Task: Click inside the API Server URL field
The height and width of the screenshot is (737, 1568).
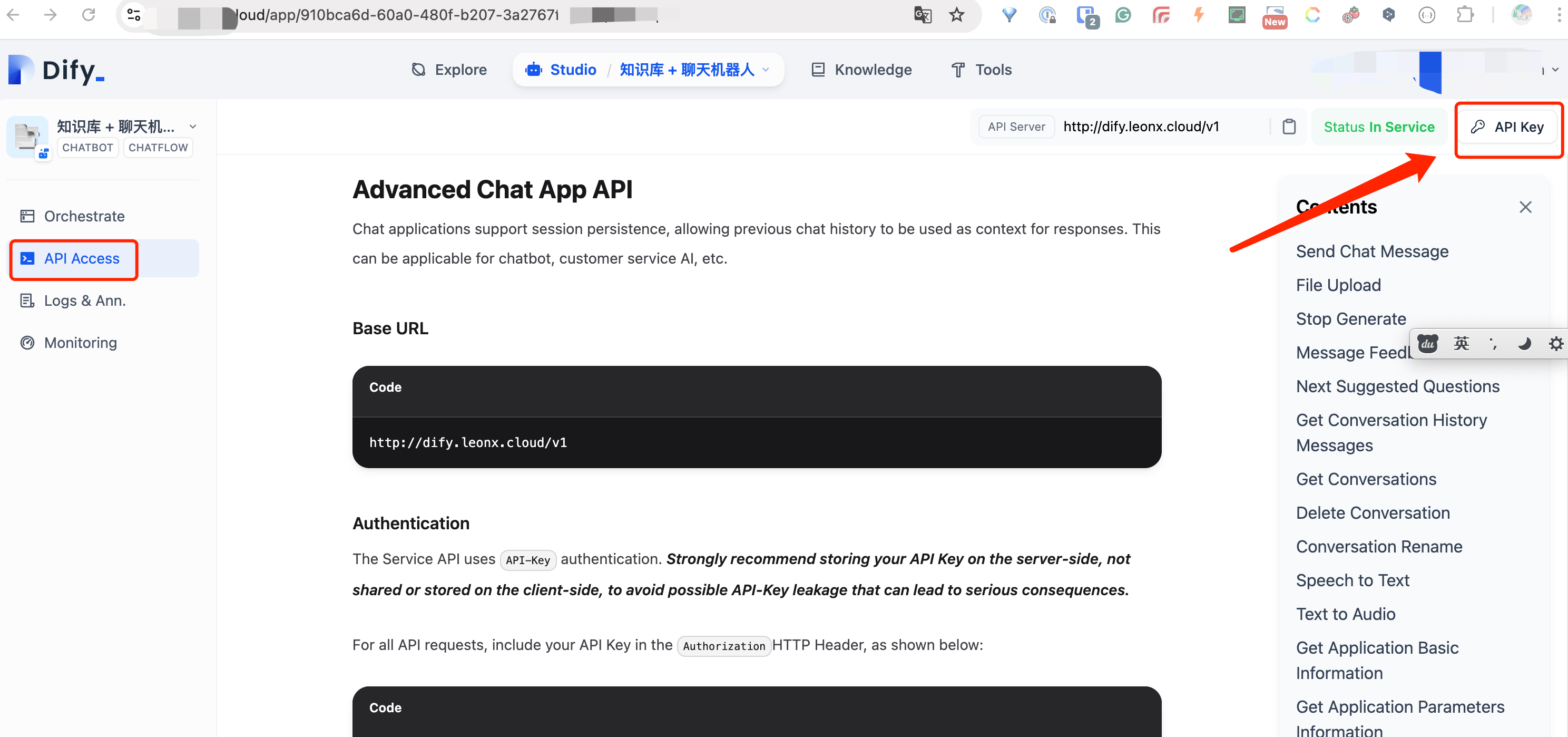Action: click(x=1141, y=126)
